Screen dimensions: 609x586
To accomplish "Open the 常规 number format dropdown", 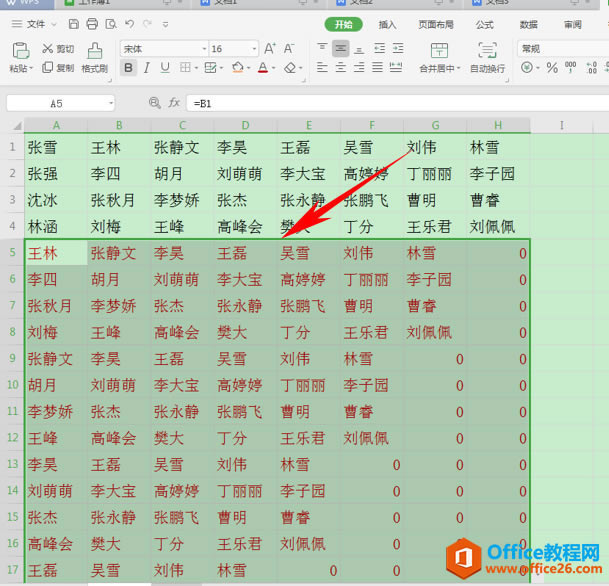I will [x=563, y=49].
